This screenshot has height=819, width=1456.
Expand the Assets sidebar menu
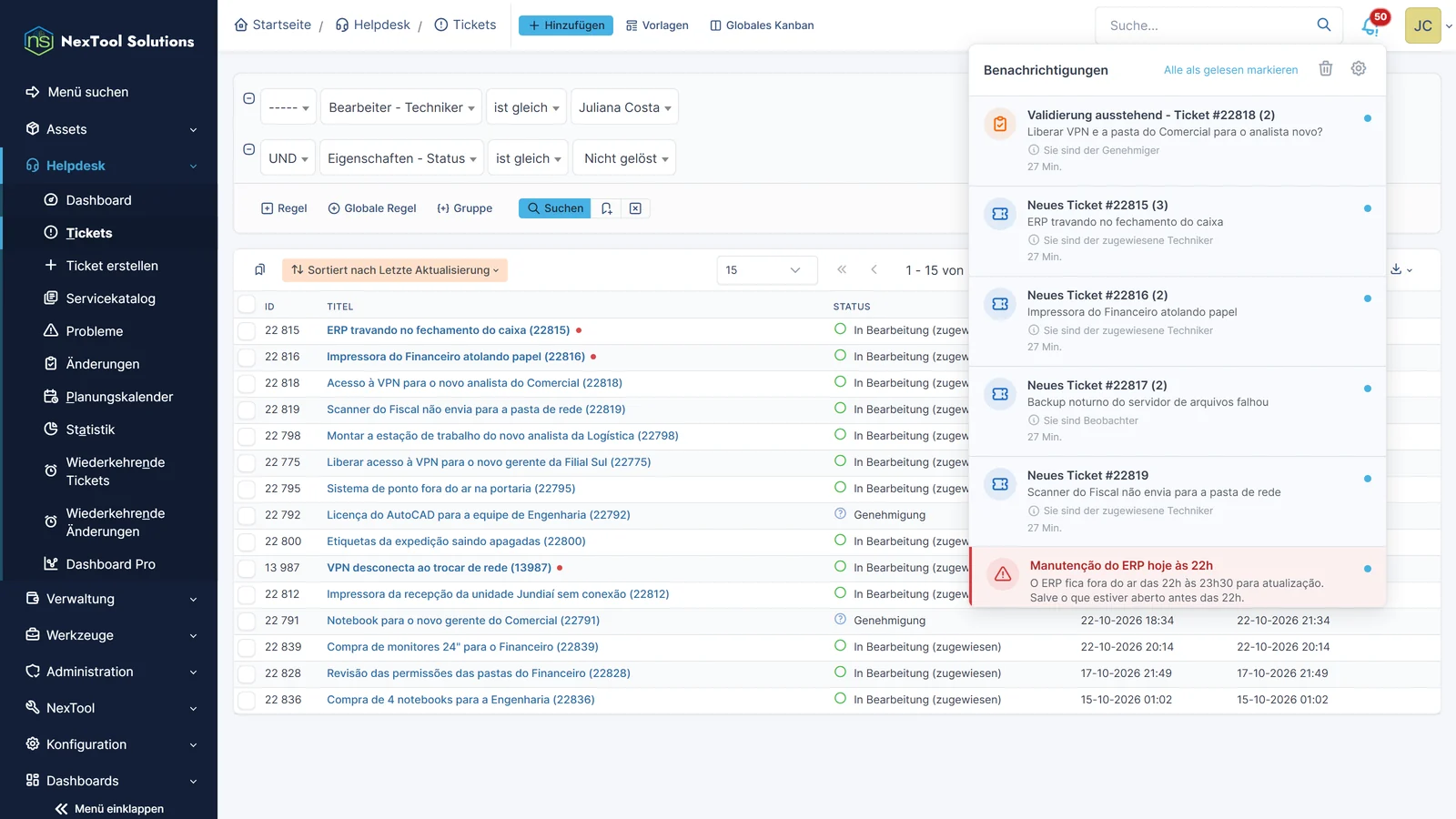tap(110, 129)
